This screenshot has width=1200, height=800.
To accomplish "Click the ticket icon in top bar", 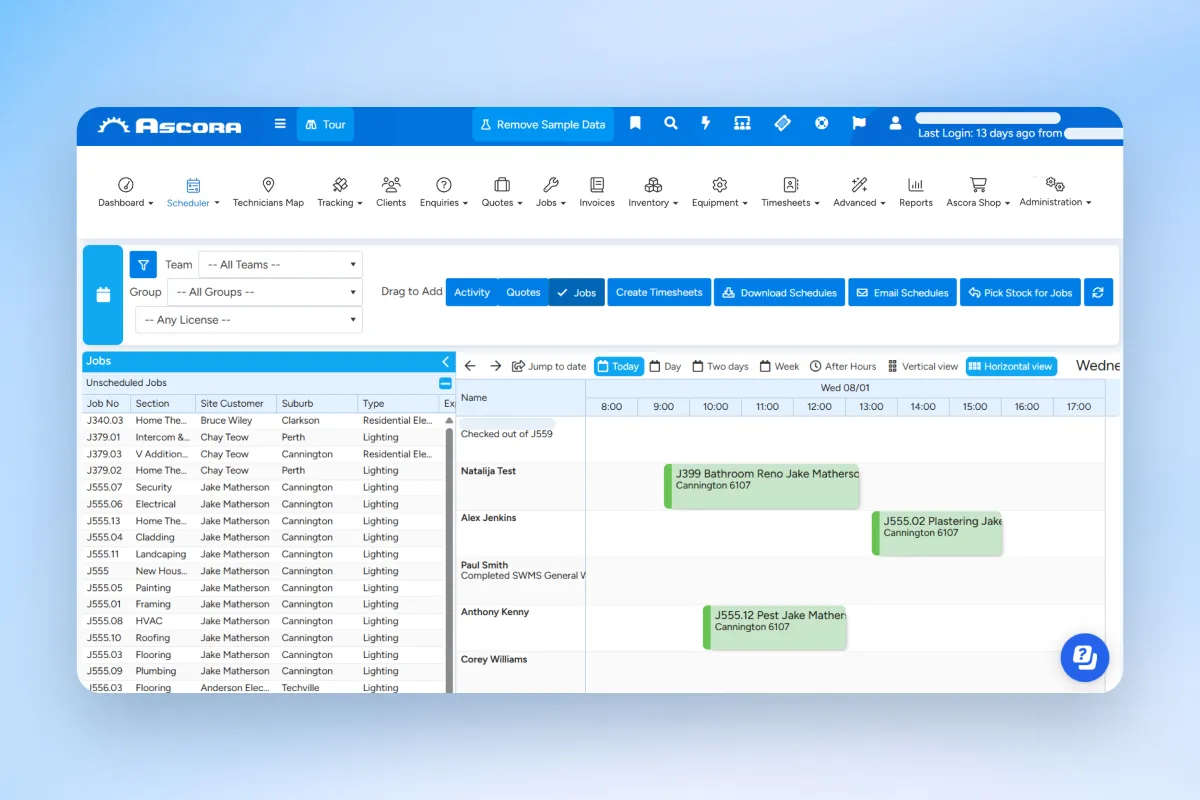I will tap(782, 124).
